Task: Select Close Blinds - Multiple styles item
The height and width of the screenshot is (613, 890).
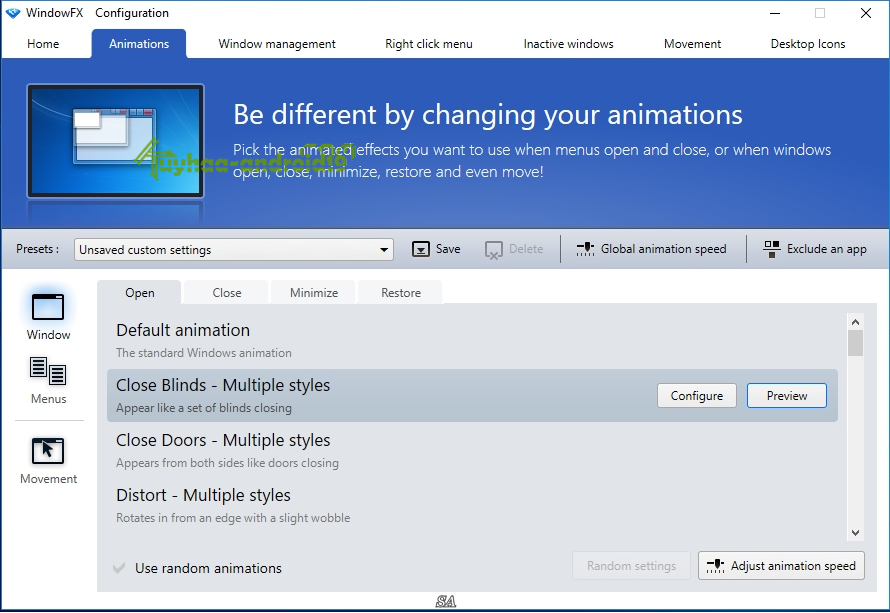Action: (472, 396)
